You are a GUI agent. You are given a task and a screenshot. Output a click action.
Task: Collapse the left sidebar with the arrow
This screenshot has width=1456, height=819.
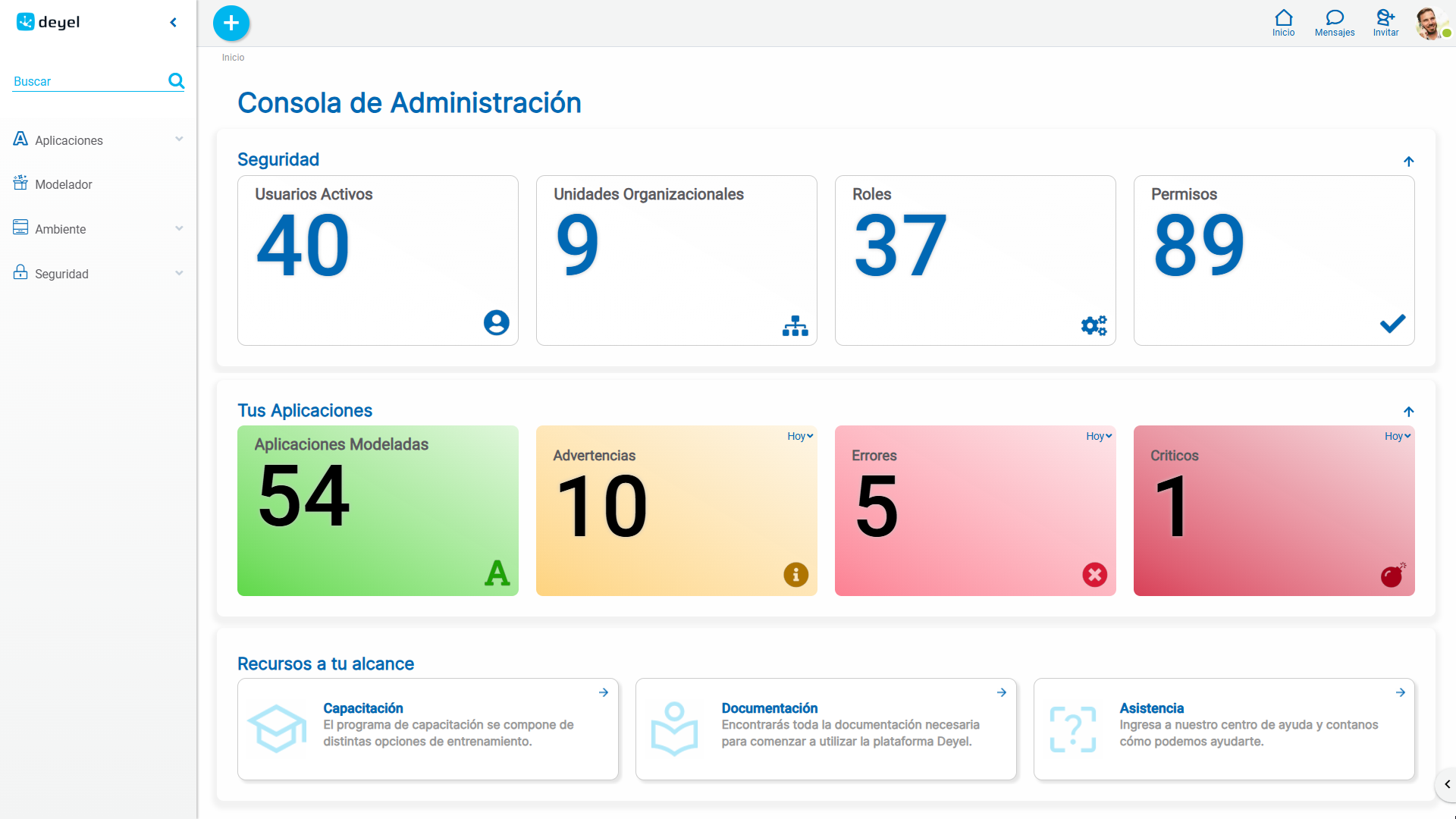click(174, 23)
